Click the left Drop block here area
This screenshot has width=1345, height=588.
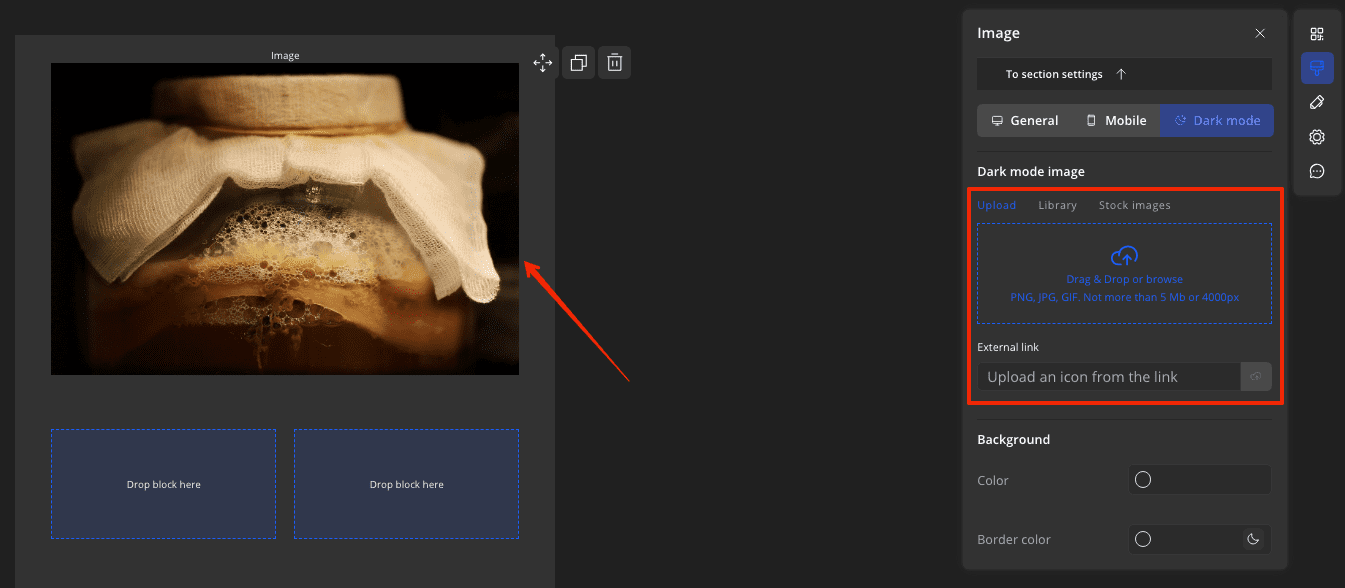pos(163,484)
